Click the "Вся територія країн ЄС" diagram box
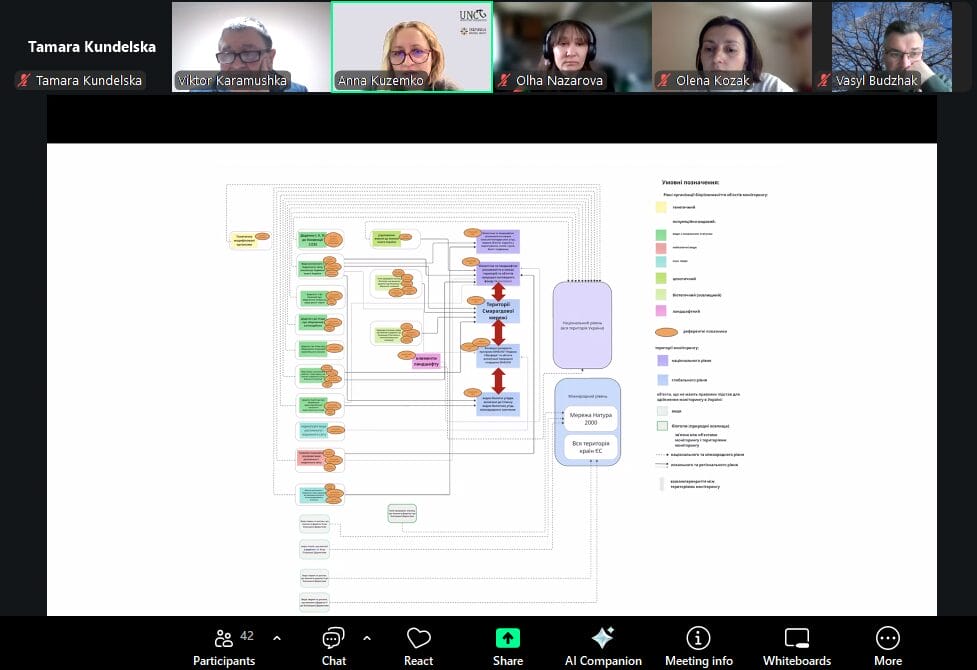977x670 pixels. (x=588, y=446)
